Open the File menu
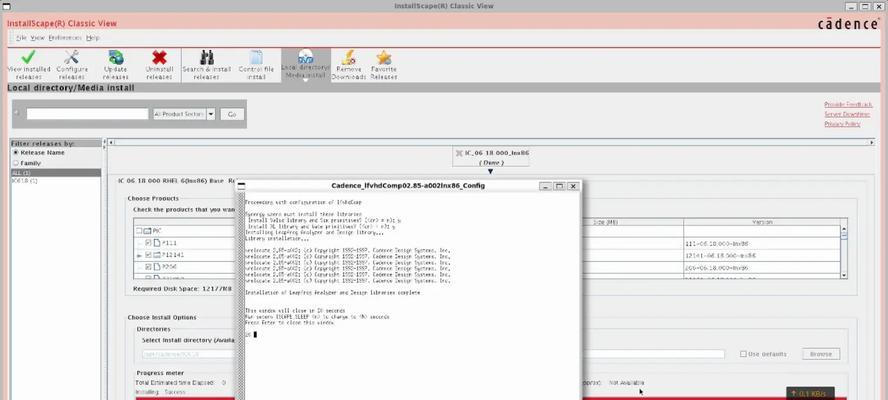Viewport: 888px width, 400px height. (22, 38)
